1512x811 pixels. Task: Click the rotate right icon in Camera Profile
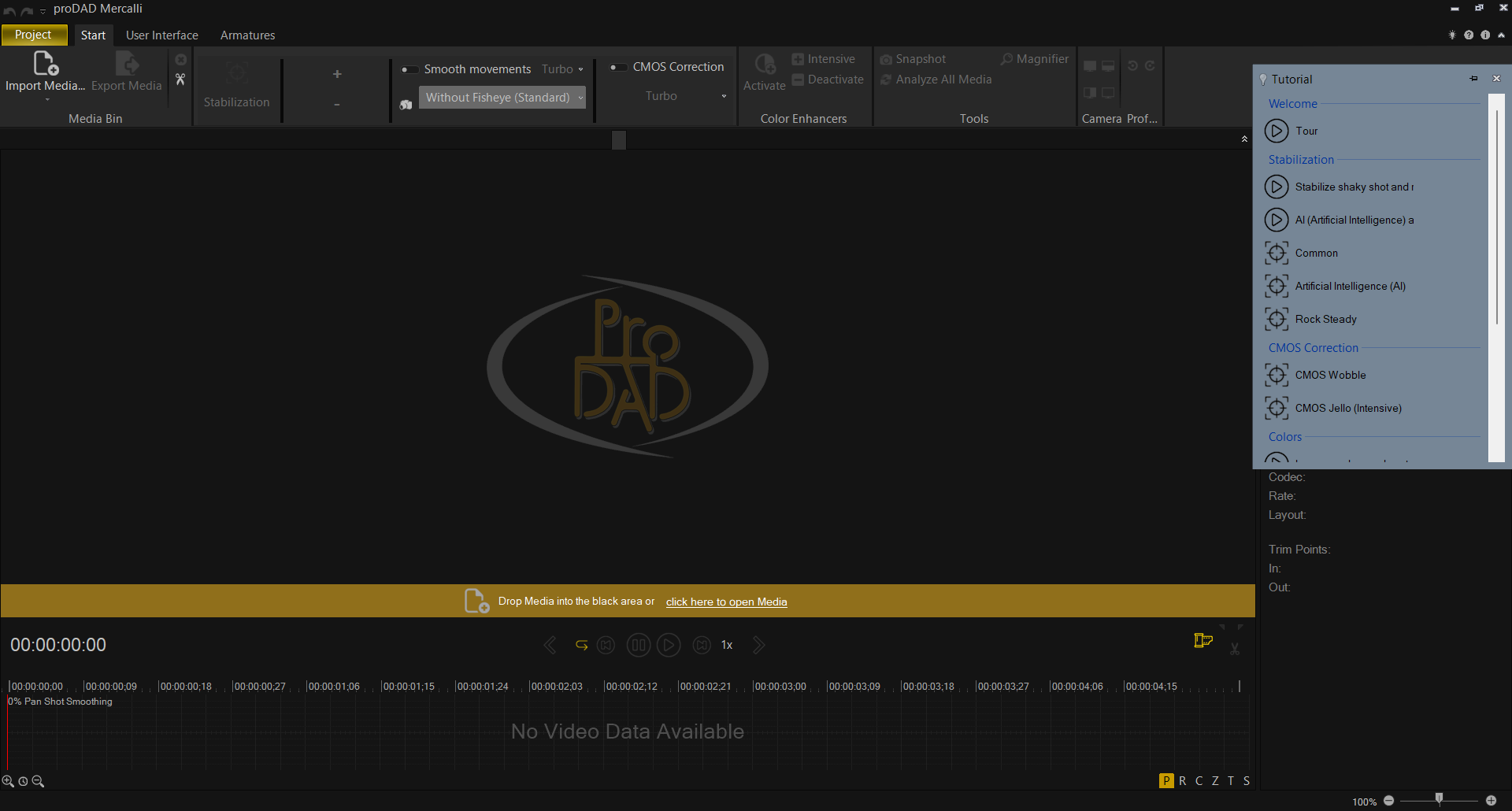tap(1150, 65)
